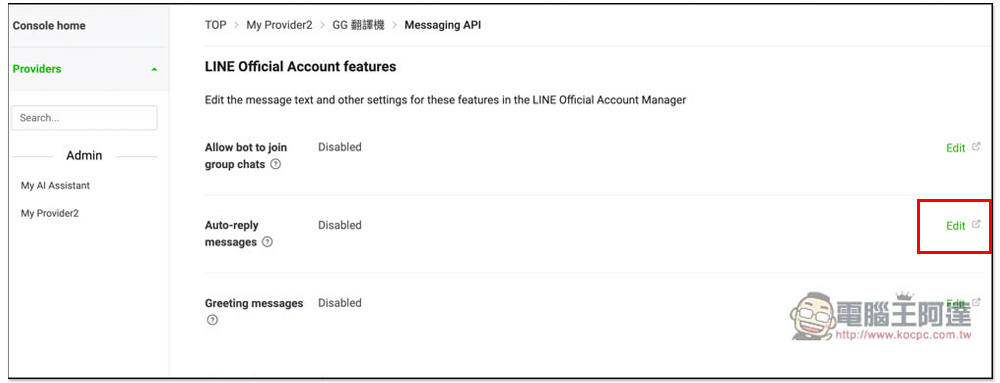Go to Console home
This screenshot has width=1000, height=383.
[49, 25]
